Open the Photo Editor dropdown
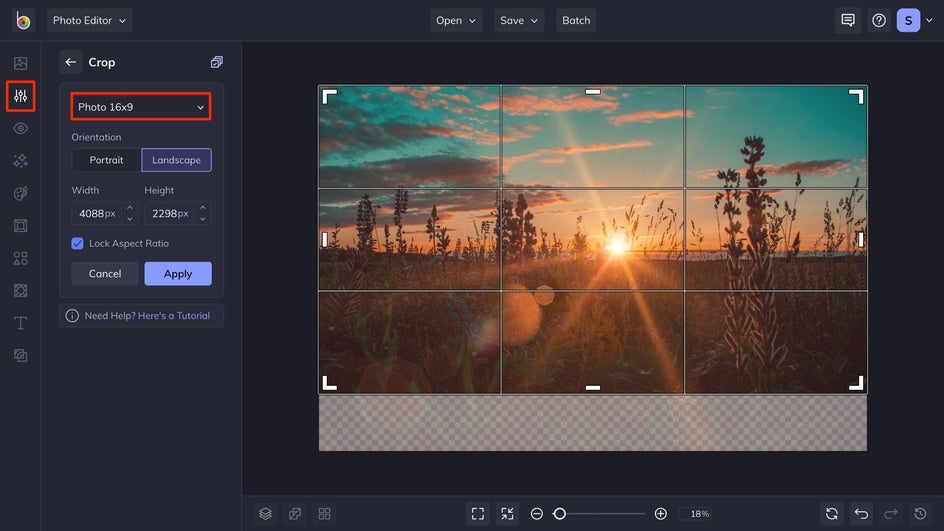The image size is (944, 531). pos(89,20)
